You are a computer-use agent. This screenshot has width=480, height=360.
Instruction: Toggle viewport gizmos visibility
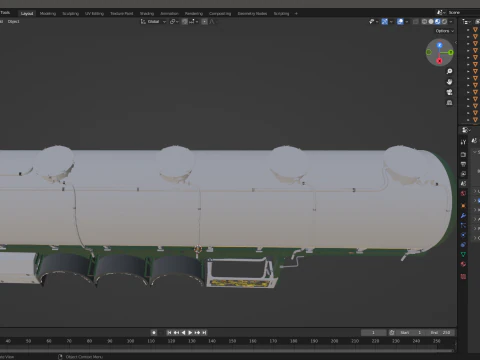385,22
